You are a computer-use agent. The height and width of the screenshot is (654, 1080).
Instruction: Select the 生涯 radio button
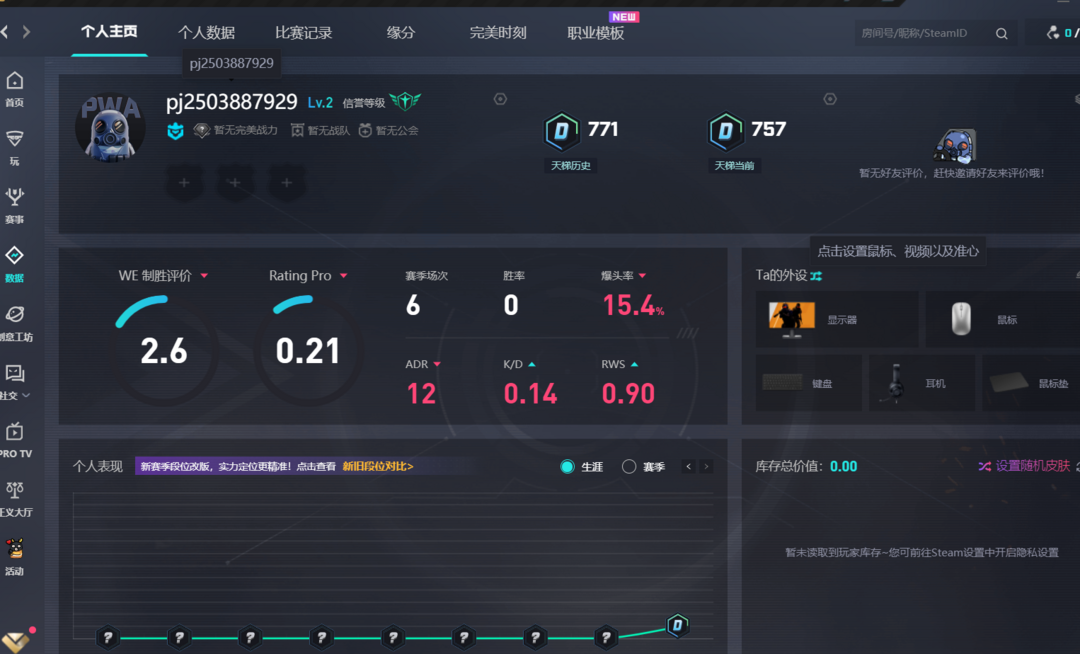coord(568,467)
